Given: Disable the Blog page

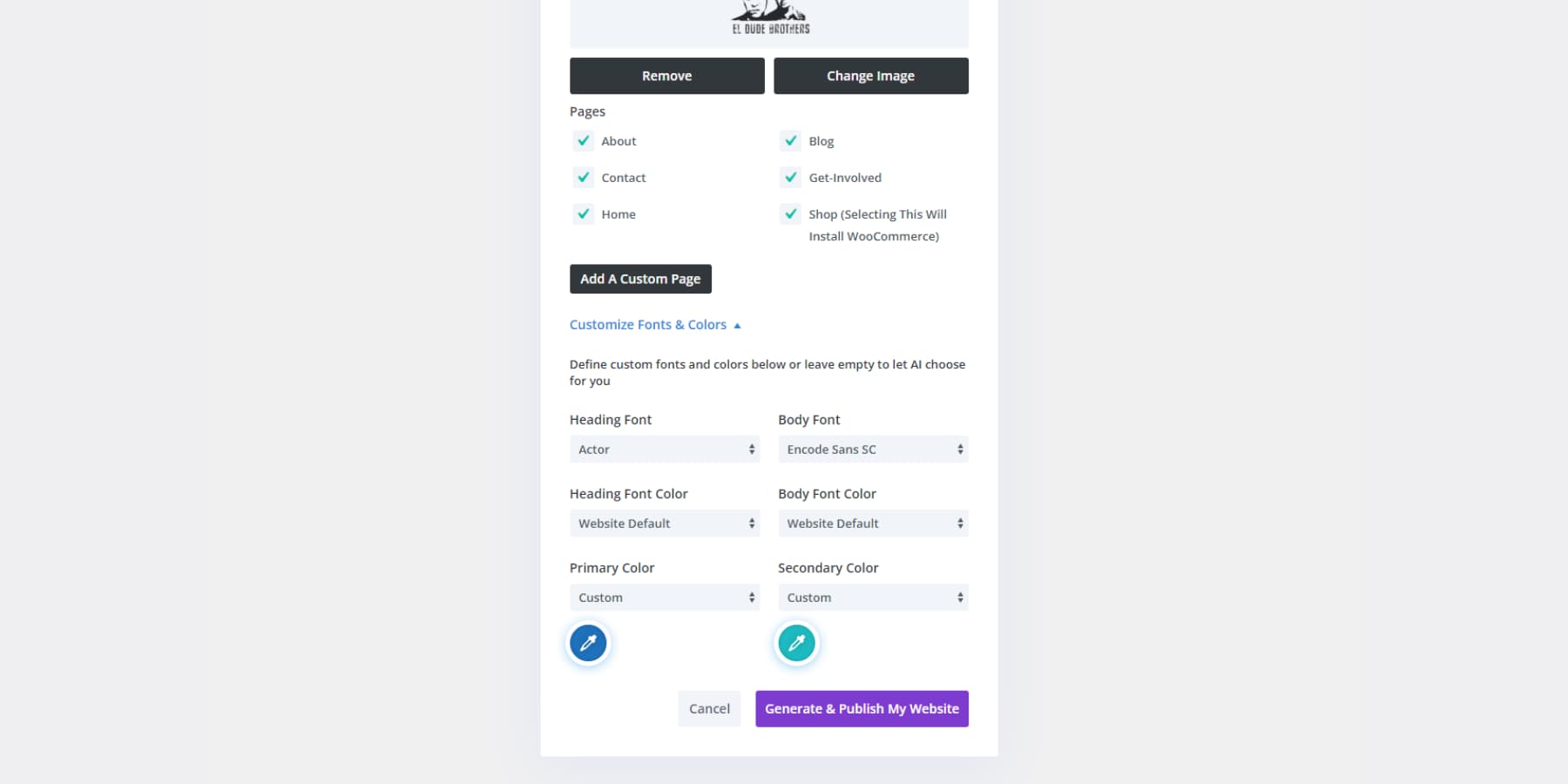Looking at the screenshot, I should point(790,140).
